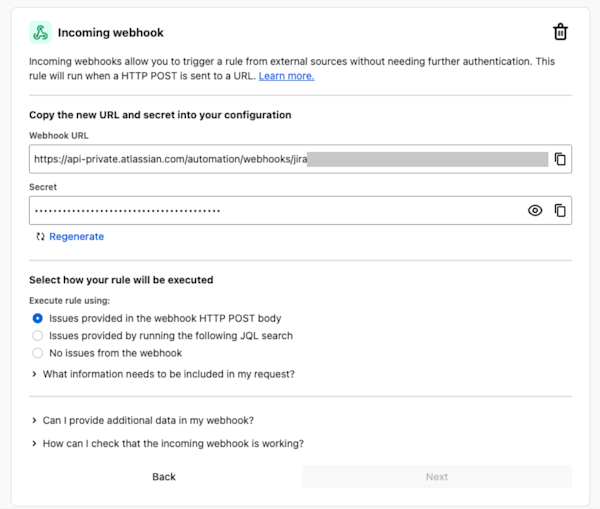Image resolution: width=600 pixels, height=509 pixels.
Task: Expand How can I check webhook is working
Action: pyautogui.click(x=166, y=443)
